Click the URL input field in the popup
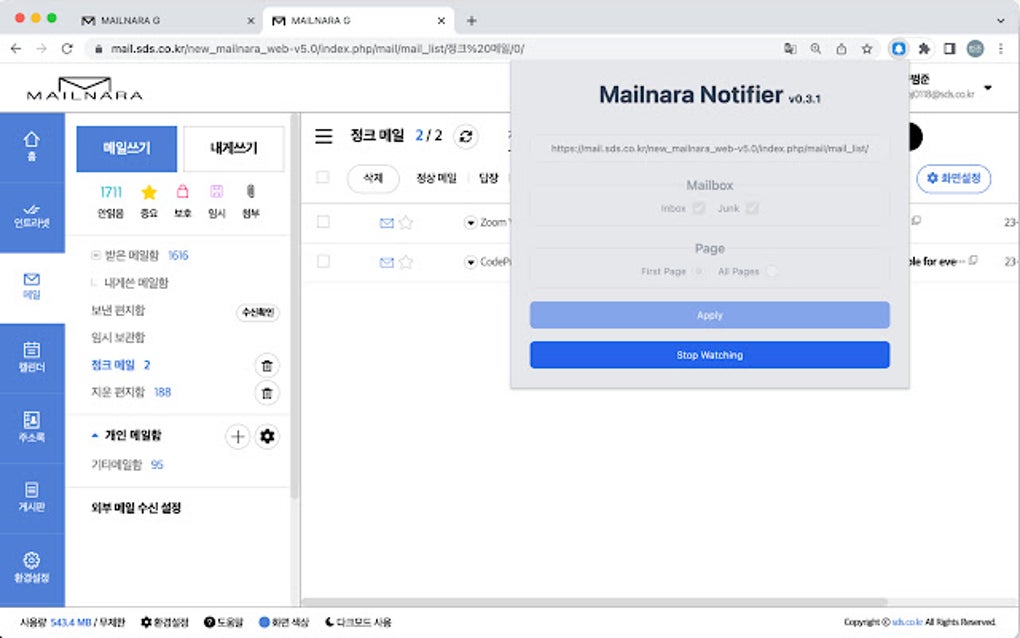Screen dimensions: 1020x638 709,149
